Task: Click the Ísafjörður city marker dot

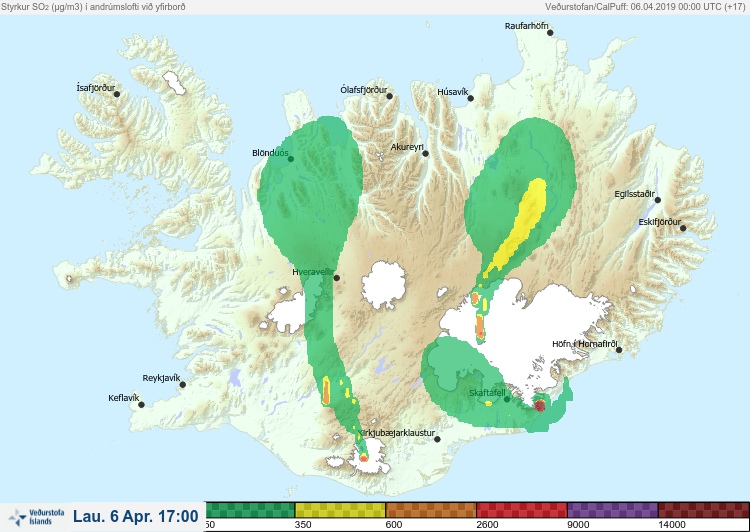Action: click(117, 94)
